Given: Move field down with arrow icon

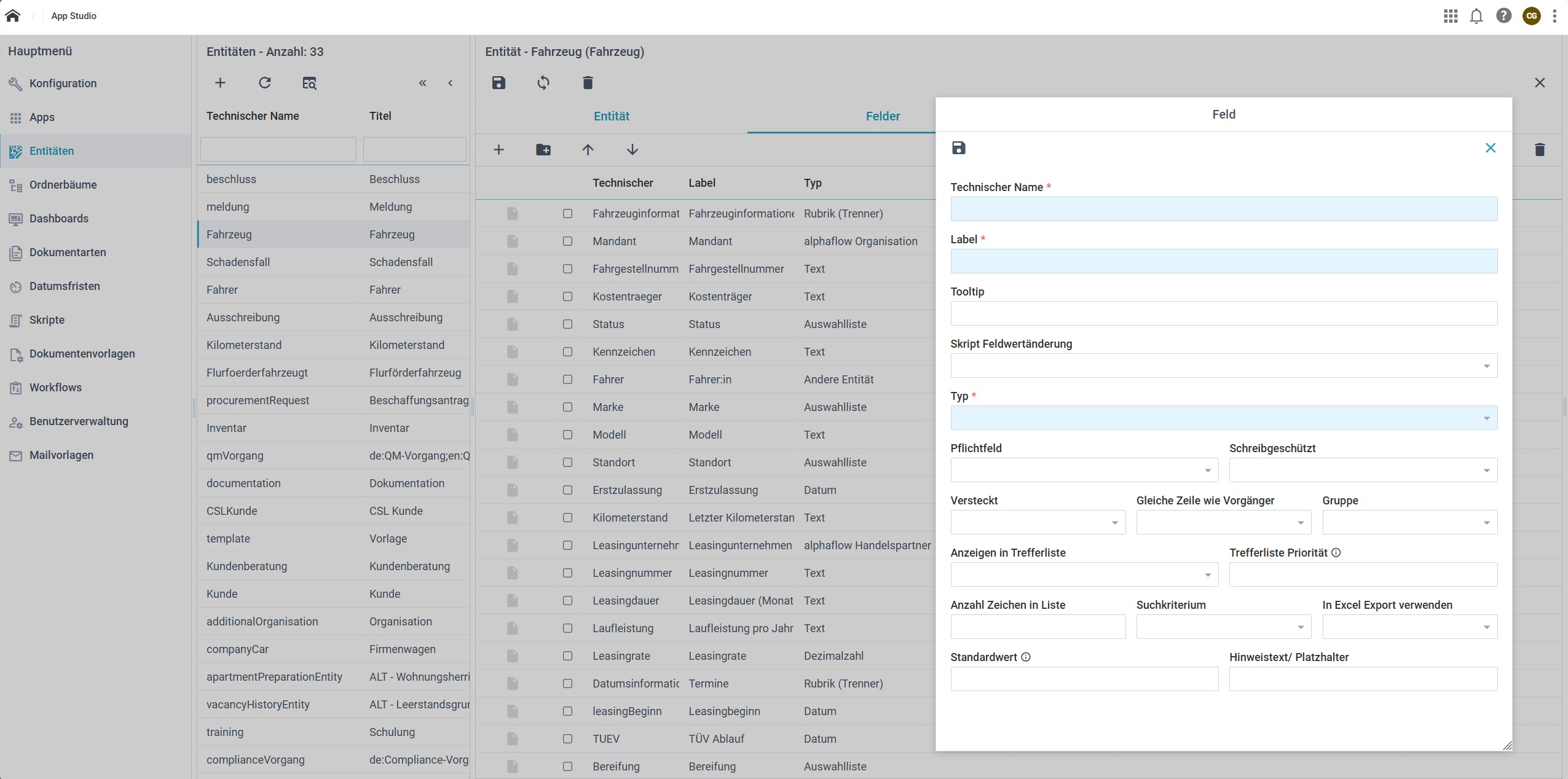Looking at the screenshot, I should pos(632,150).
